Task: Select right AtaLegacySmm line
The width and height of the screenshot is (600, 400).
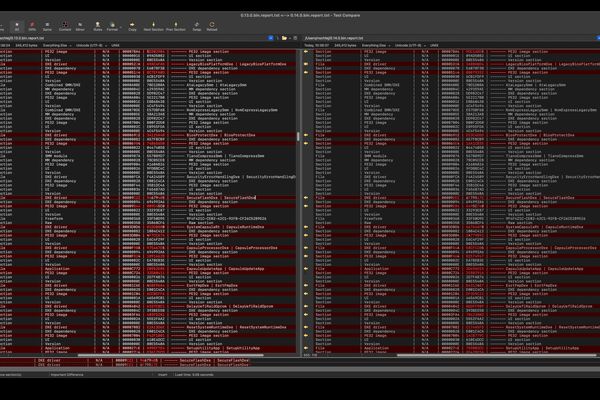Action: click(457, 85)
